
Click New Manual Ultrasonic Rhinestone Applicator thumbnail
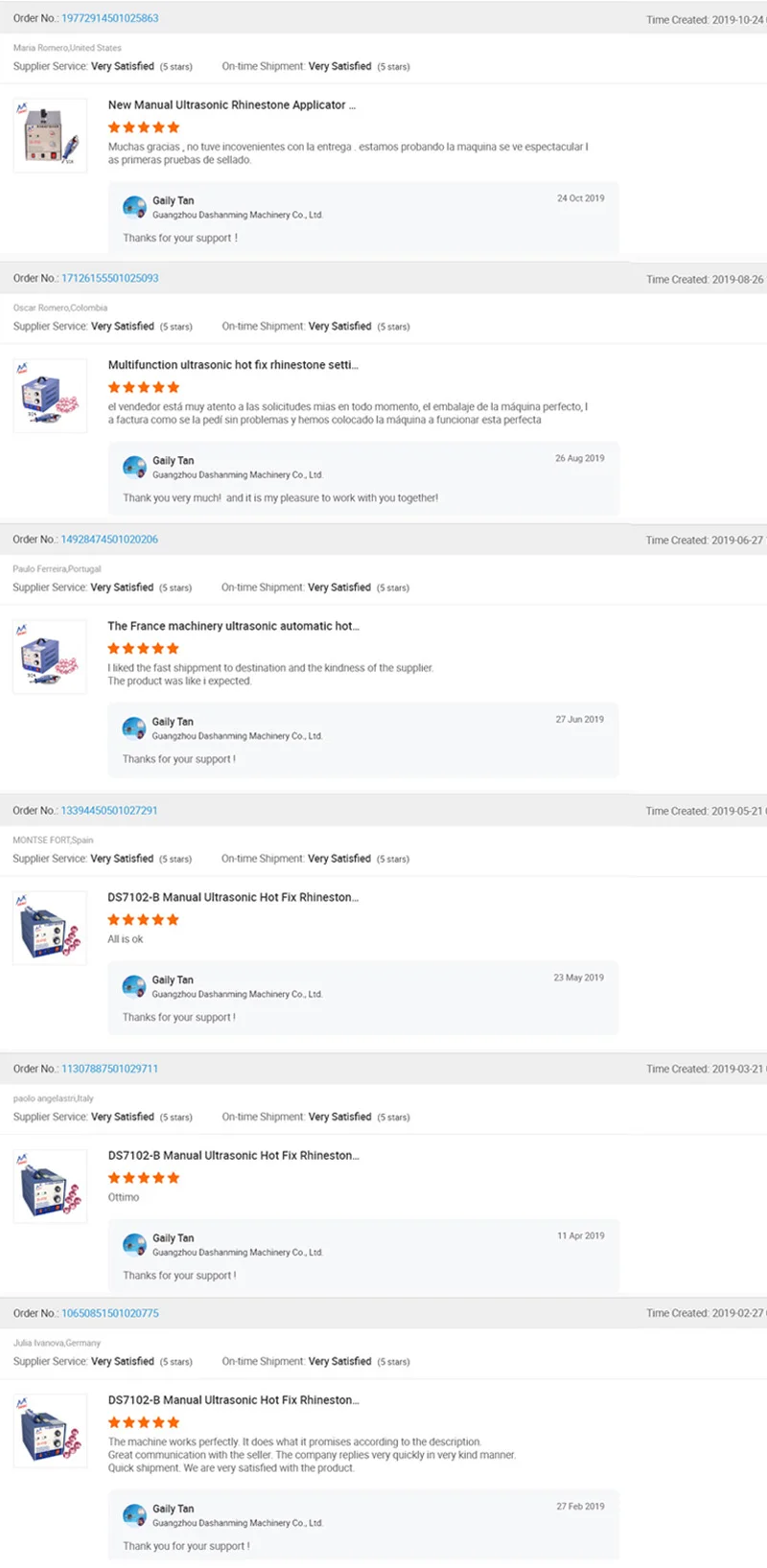click(x=50, y=135)
